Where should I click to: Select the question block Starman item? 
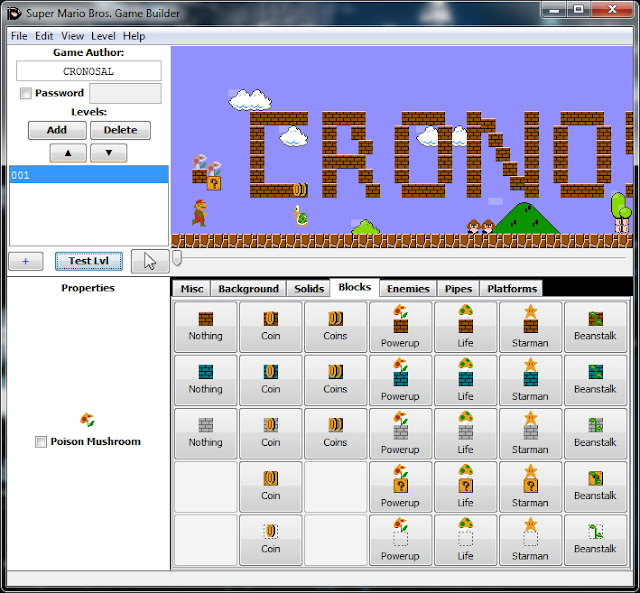point(530,486)
